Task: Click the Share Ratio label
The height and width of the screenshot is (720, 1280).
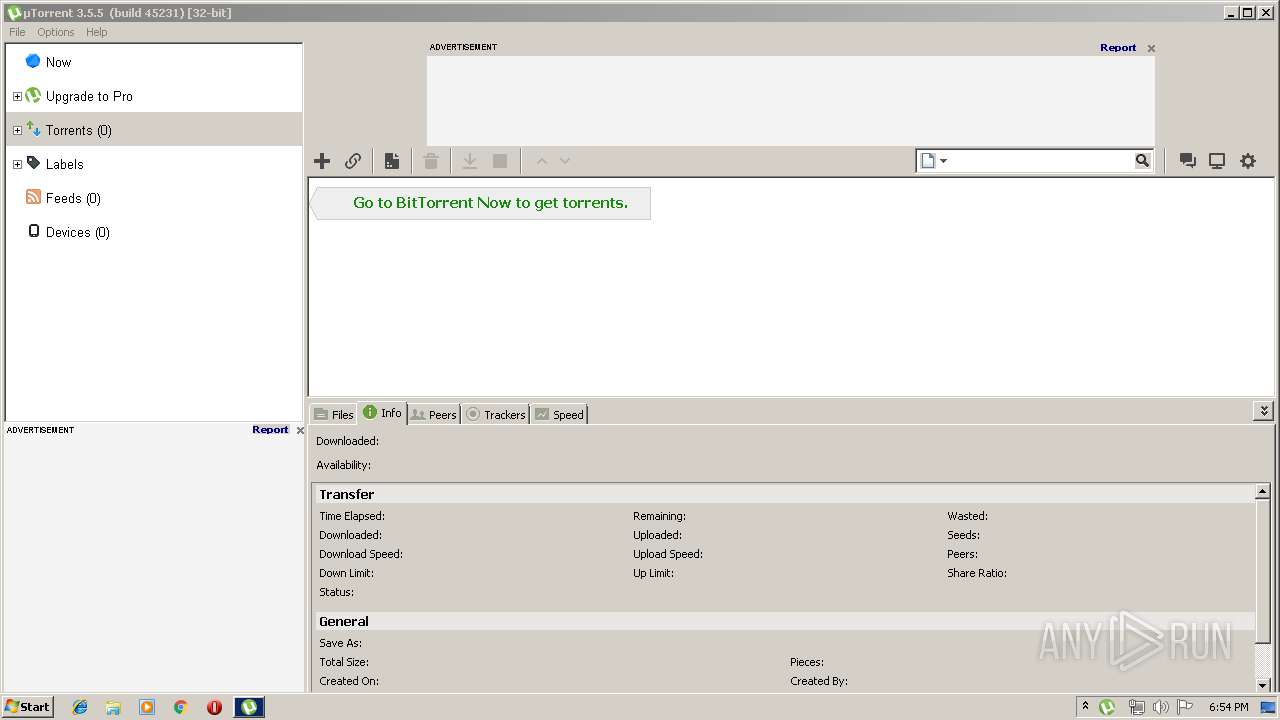Action: [x=977, y=573]
